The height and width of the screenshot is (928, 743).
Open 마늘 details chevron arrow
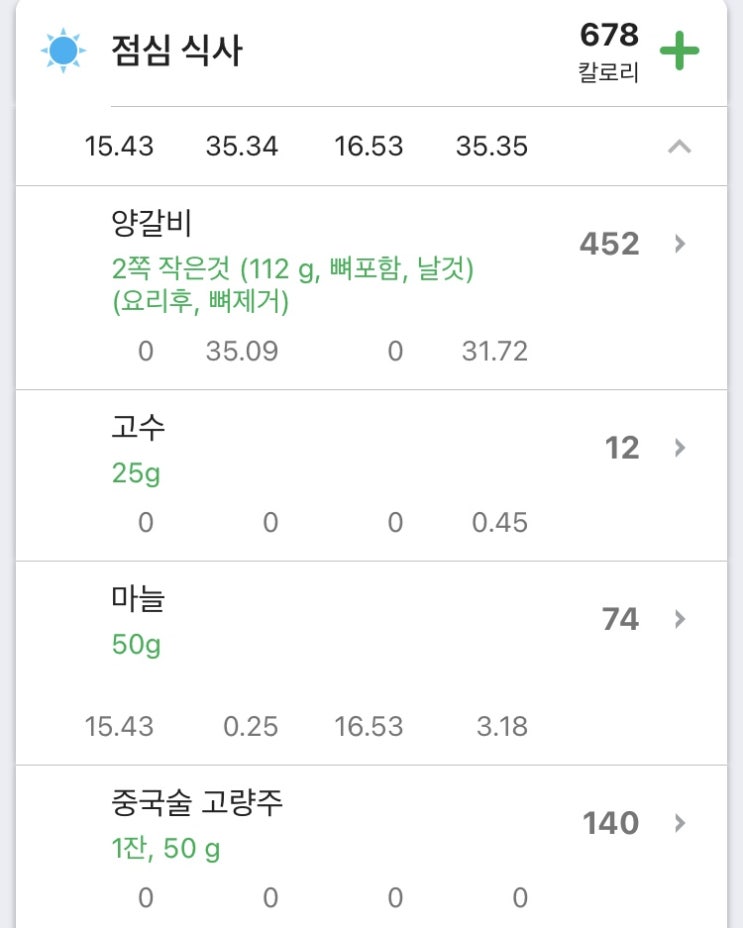point(680,619)
